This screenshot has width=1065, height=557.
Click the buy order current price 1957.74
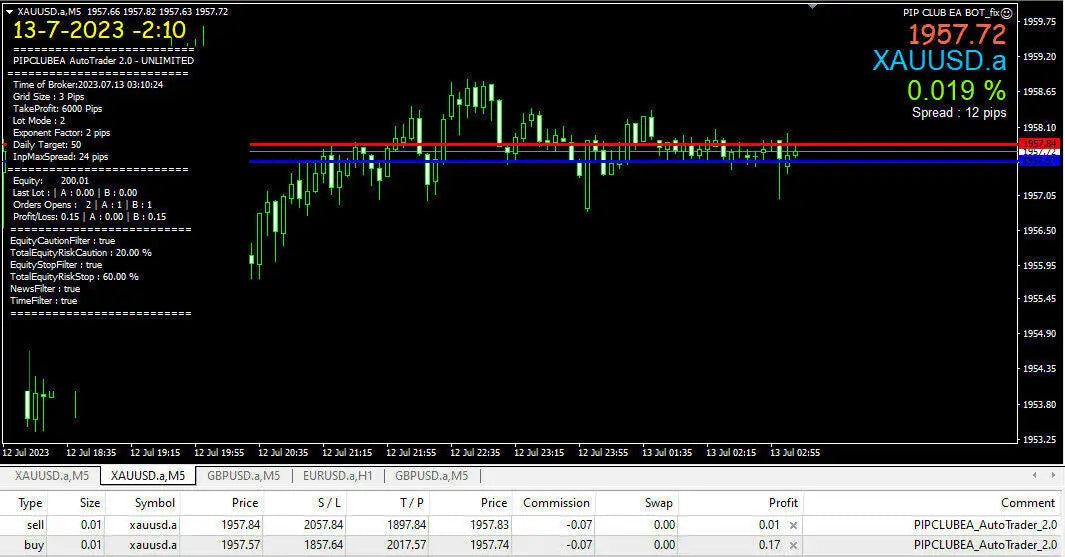[489, 545]
